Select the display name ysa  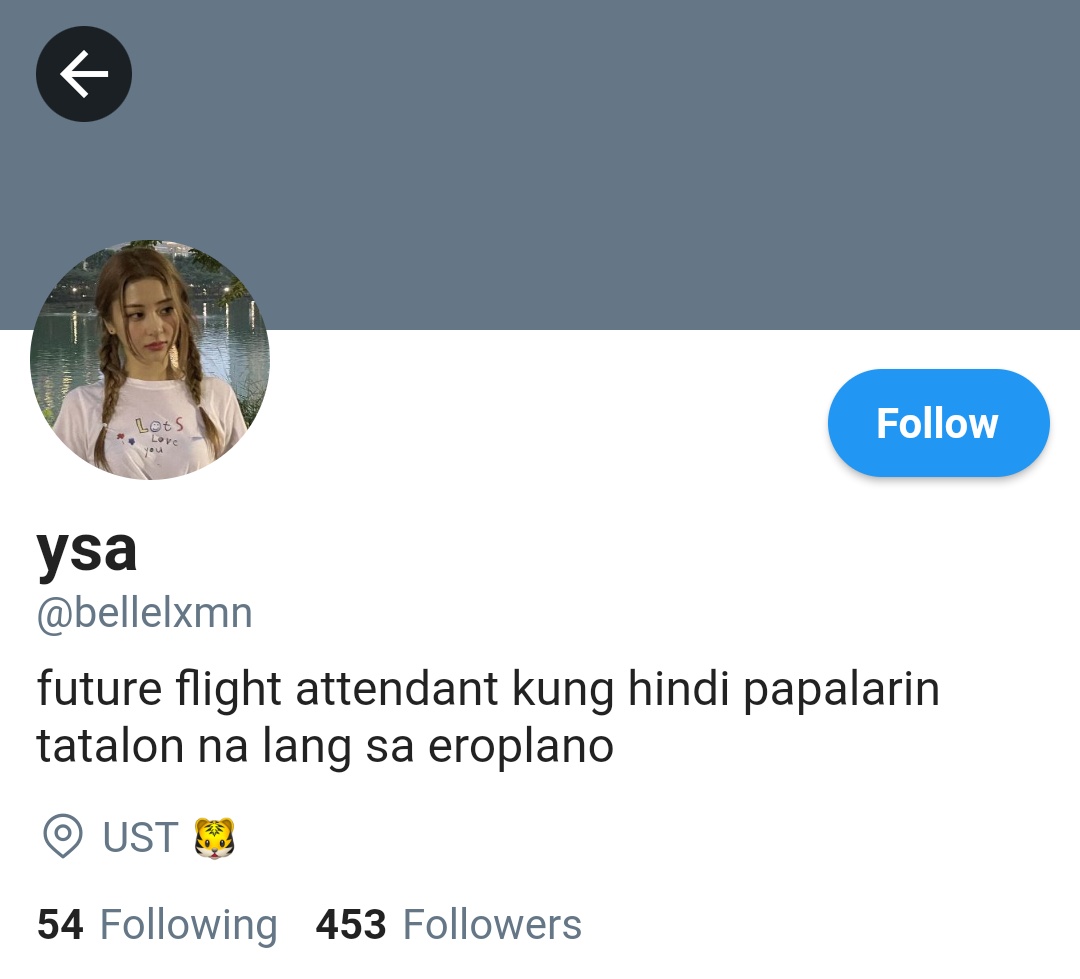[x=87, y=550]
